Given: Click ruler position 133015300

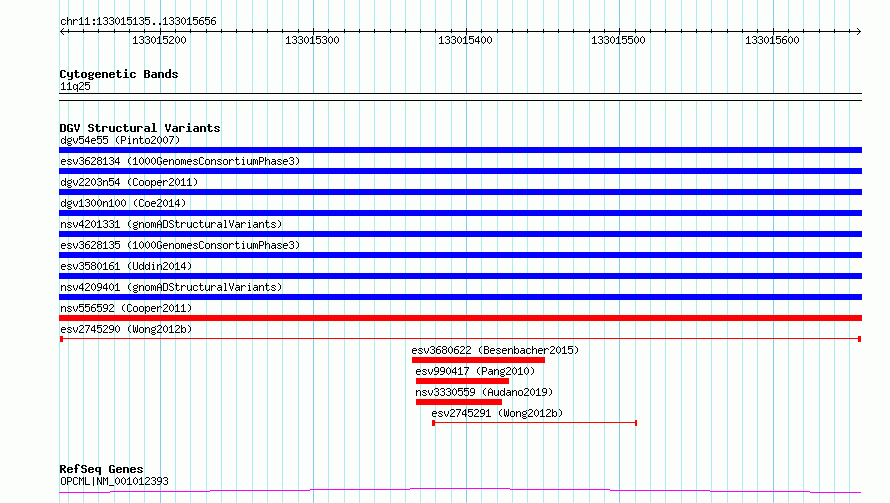Looking at the screenshot, I should [312, 40].
